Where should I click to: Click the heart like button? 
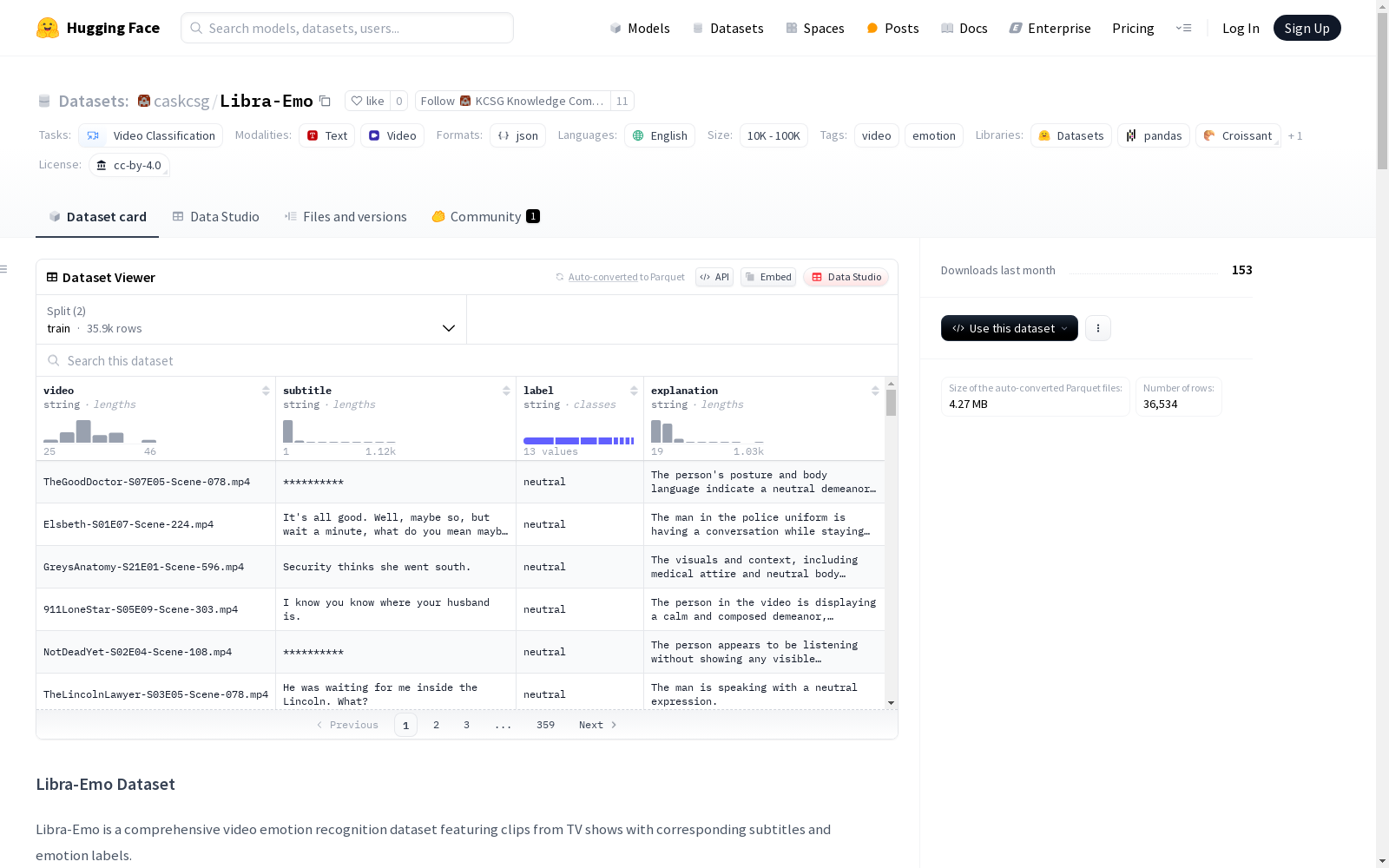(367, 101)
